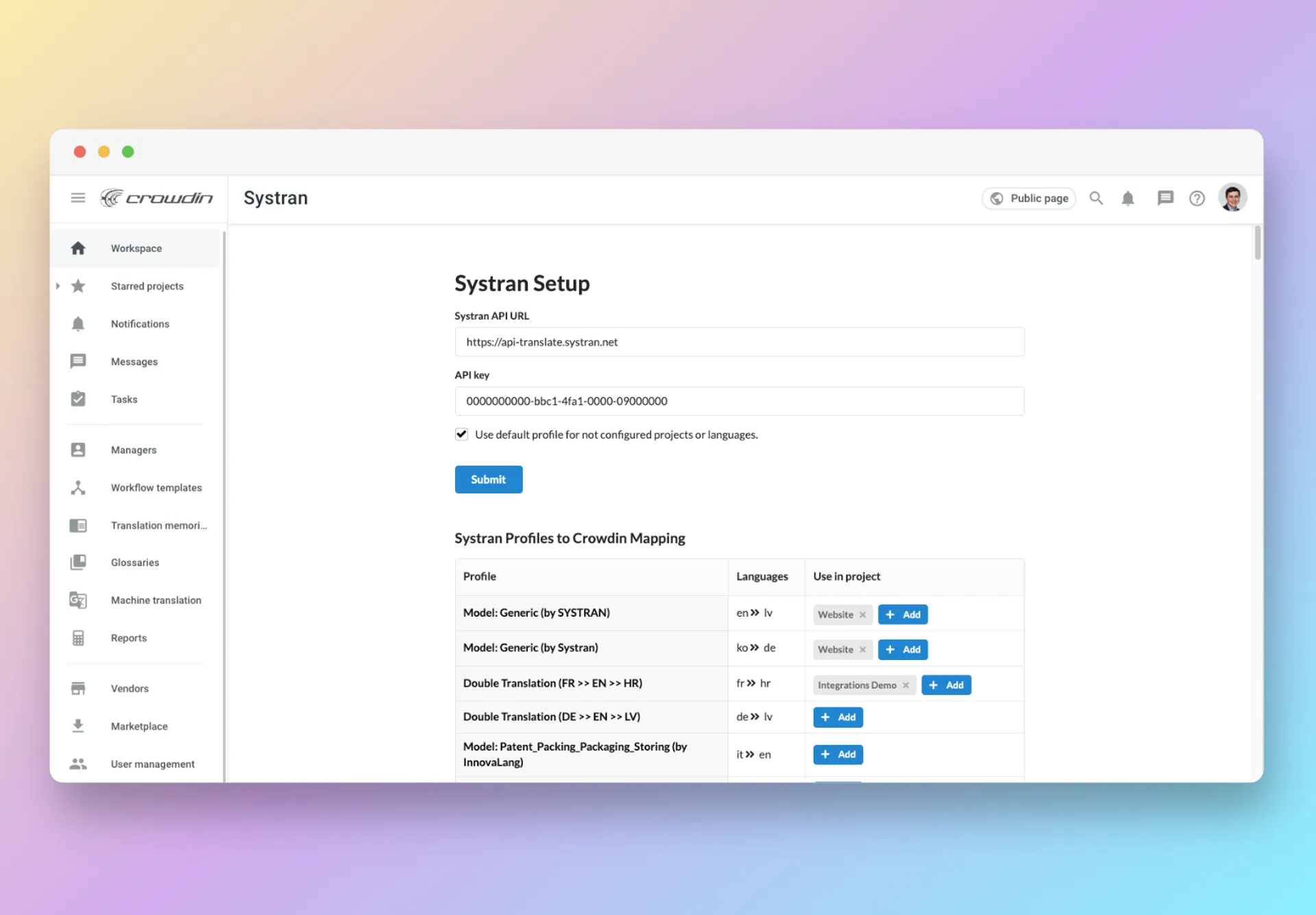Click the Systran API URL field
Screen dimensions: 1316x915
[740, 341]
